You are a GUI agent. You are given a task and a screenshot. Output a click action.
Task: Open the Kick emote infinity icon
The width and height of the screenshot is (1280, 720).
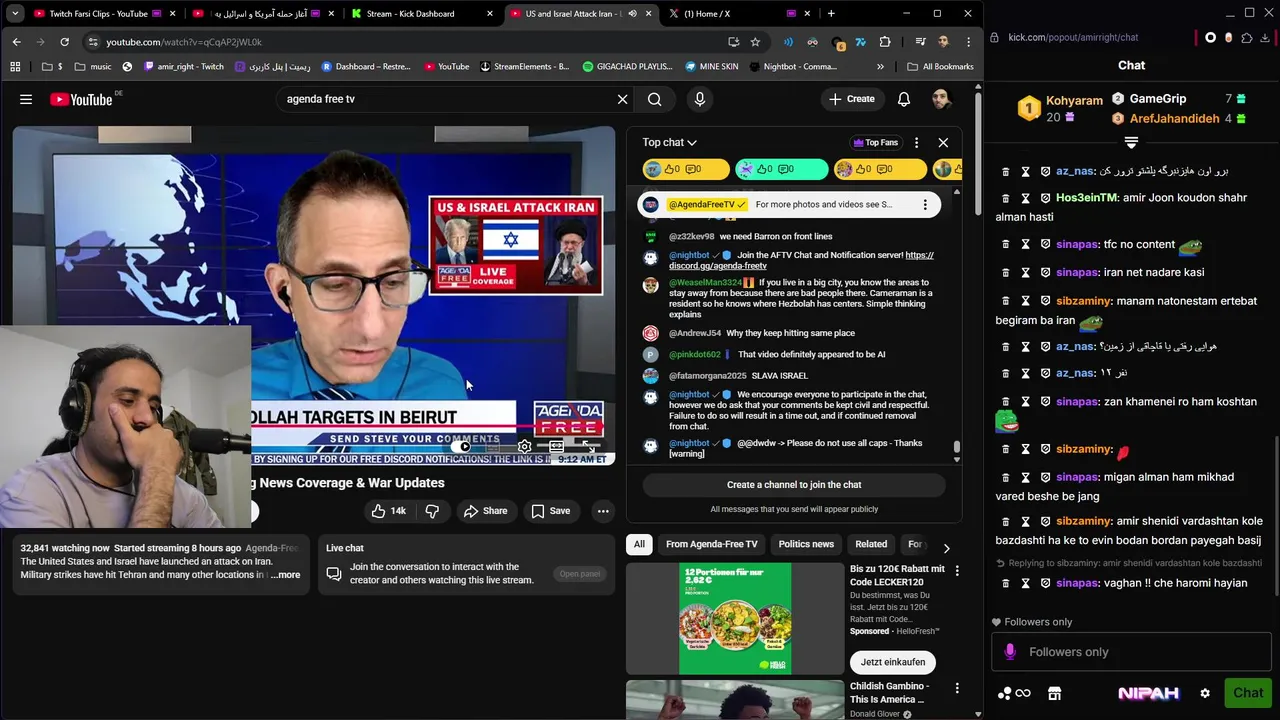[x=1023, y=693]
